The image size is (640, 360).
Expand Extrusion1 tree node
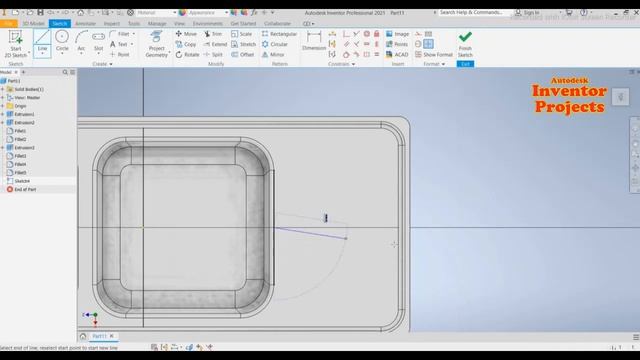[3, 114]
